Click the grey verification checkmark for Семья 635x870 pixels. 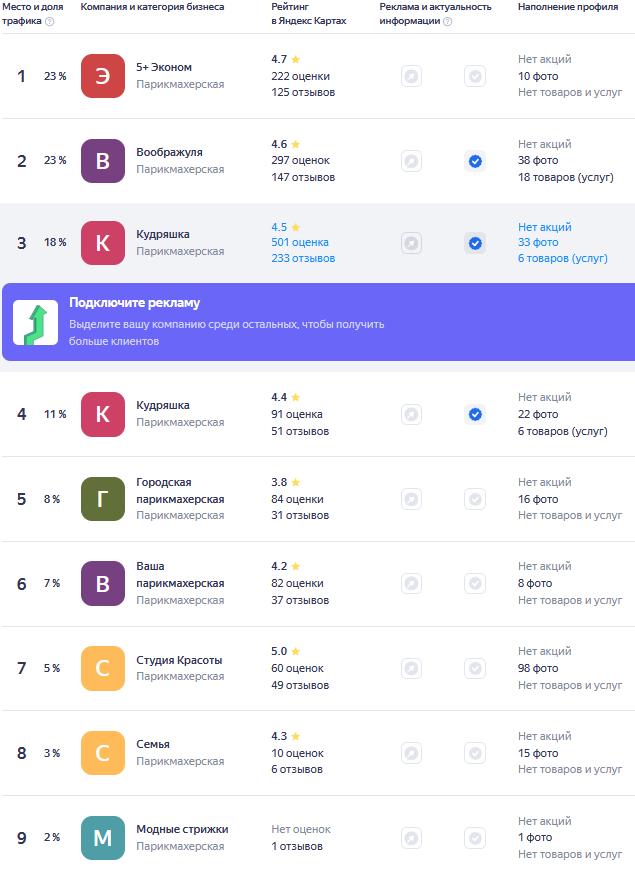[x=475, y=753]
